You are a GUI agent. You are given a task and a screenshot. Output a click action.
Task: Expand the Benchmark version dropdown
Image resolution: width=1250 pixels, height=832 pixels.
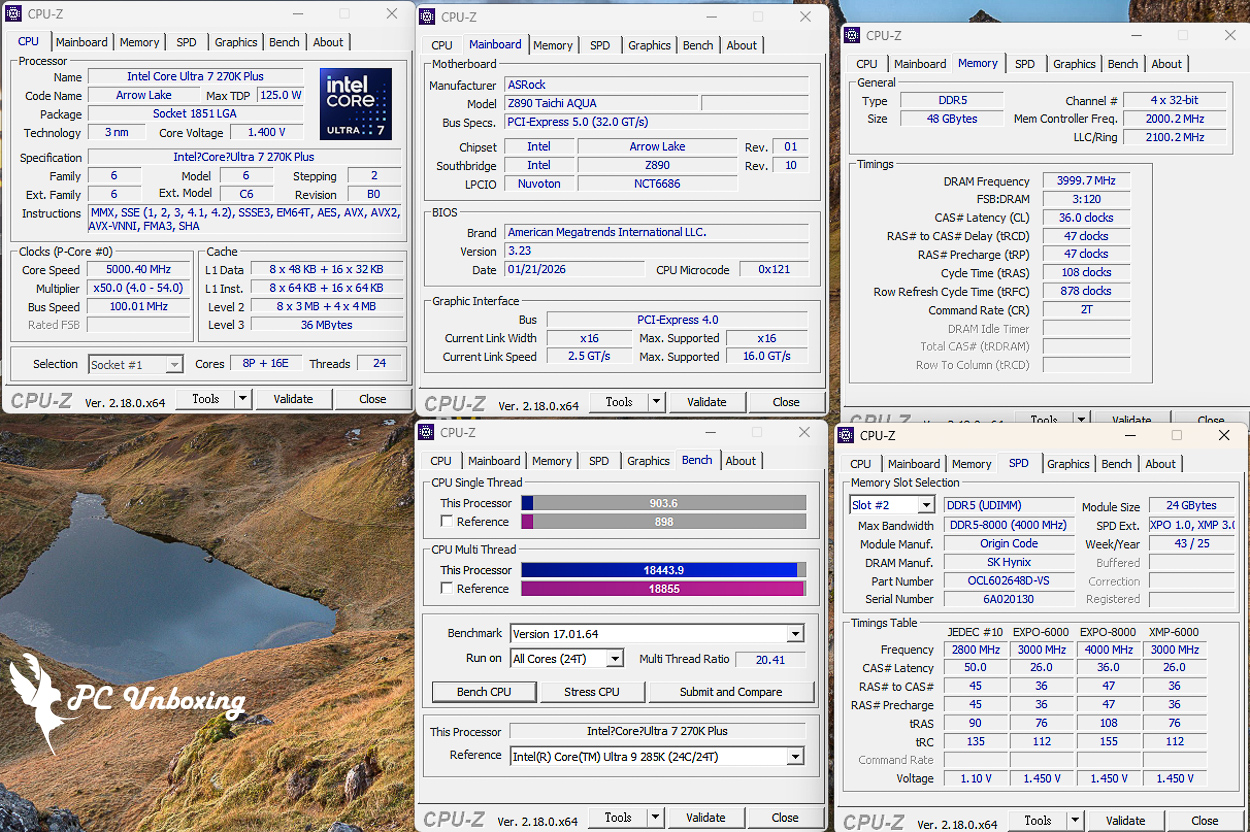click(794, 634)
